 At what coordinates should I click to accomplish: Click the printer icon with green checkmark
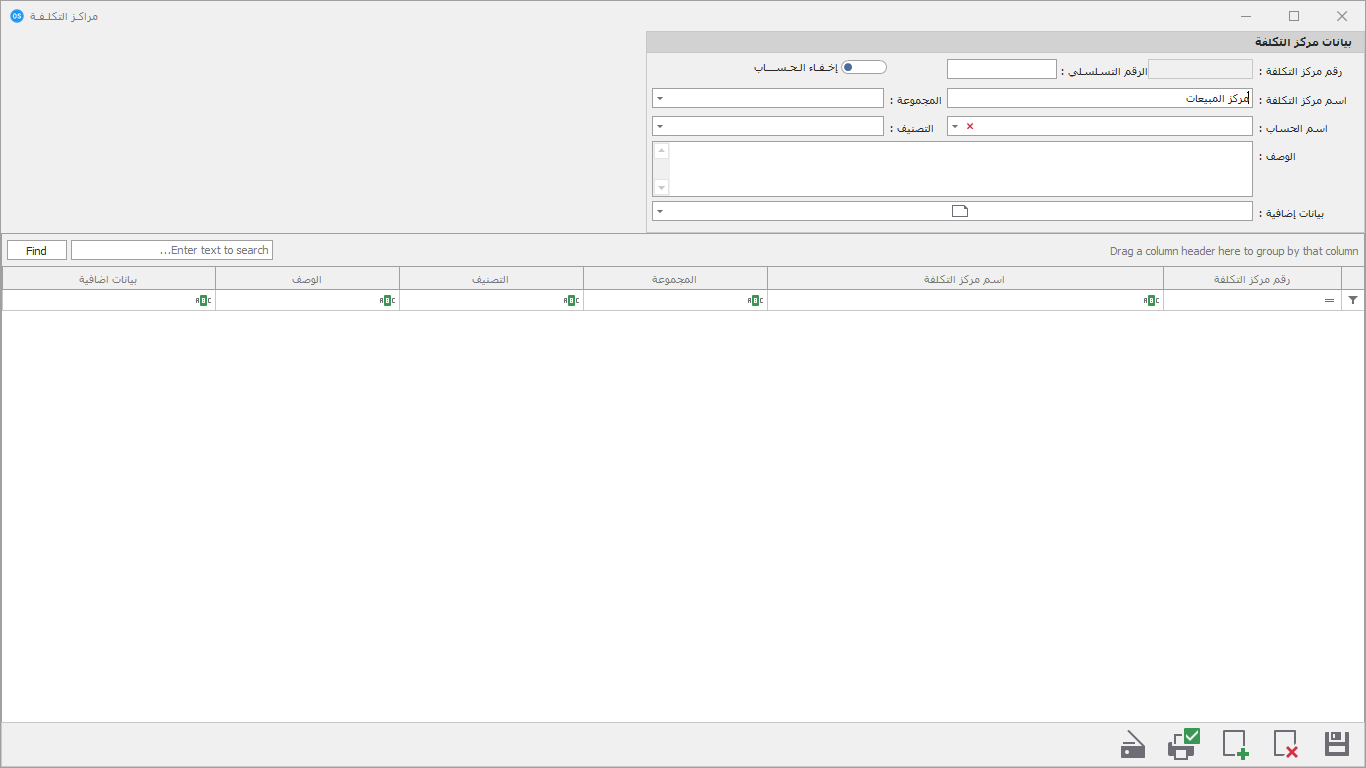click(1183, 744)
